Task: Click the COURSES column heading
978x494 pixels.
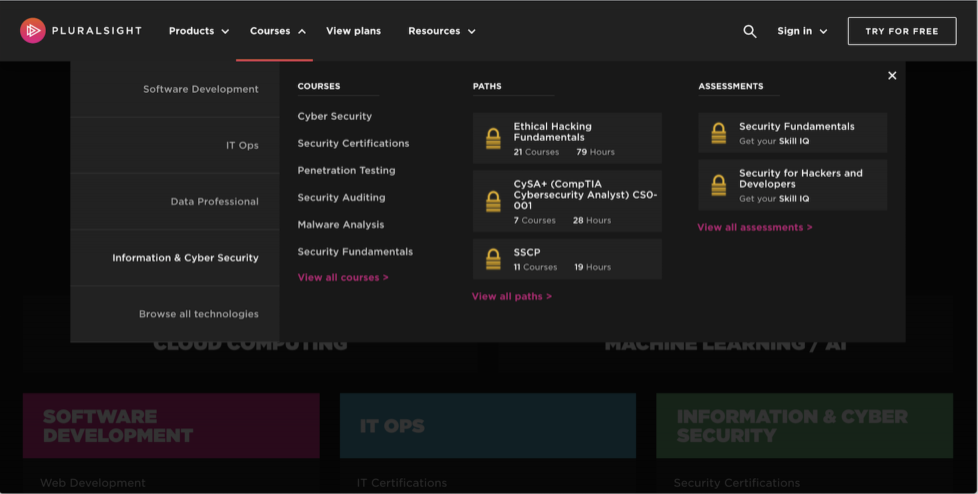Action: pos(319,86)
